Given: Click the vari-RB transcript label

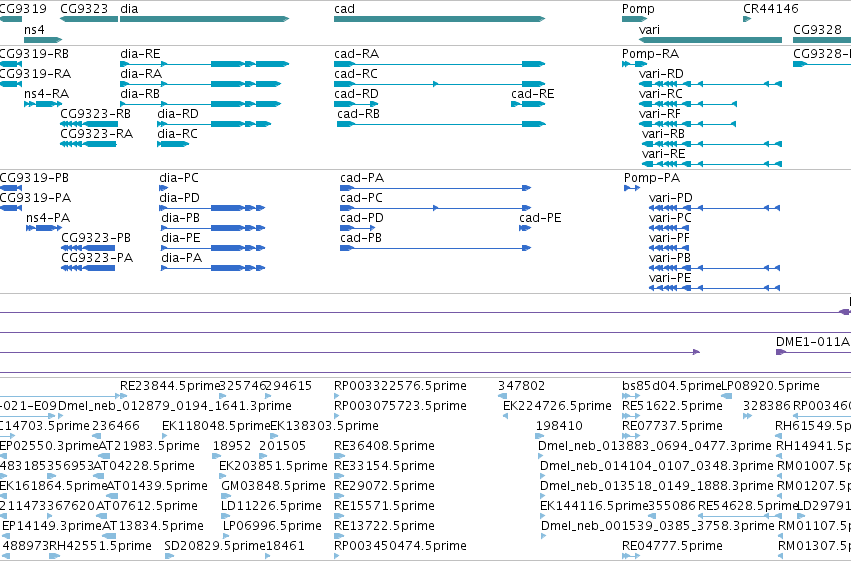Looking at the screenshot, I should point(663,134).
